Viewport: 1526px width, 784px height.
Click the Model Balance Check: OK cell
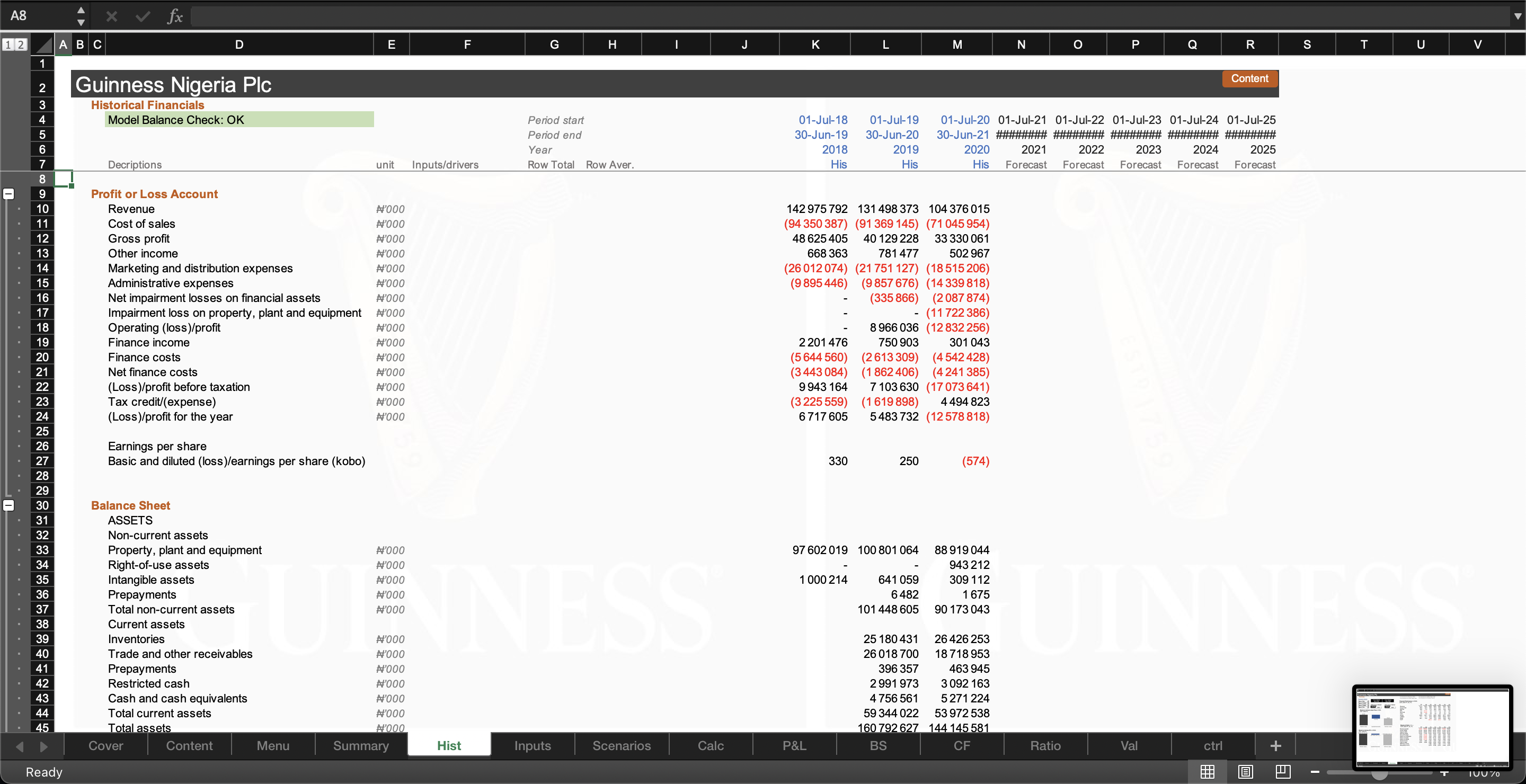point(239,120)
